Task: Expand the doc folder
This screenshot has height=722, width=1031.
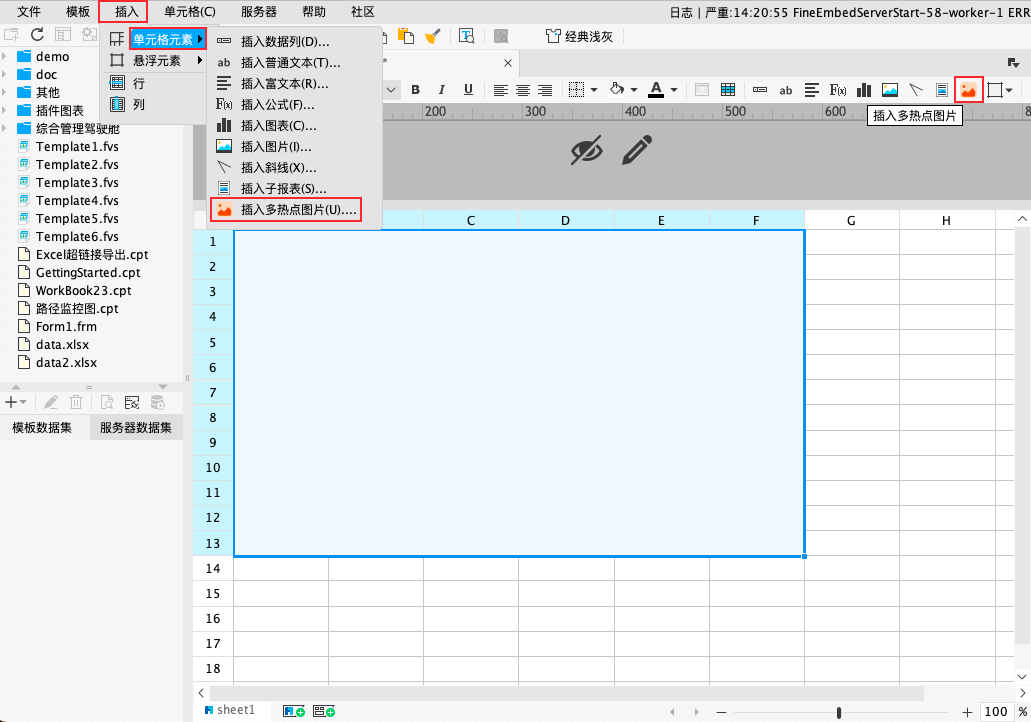Action: [5, 74]
